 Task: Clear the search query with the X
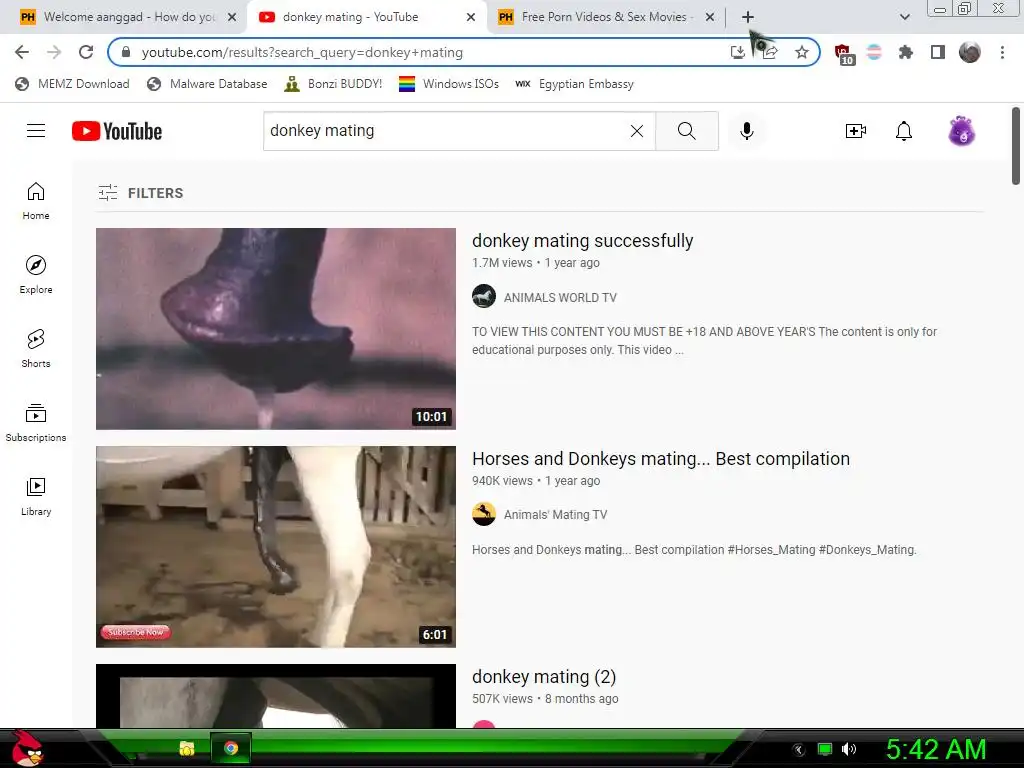click(637, 131)
